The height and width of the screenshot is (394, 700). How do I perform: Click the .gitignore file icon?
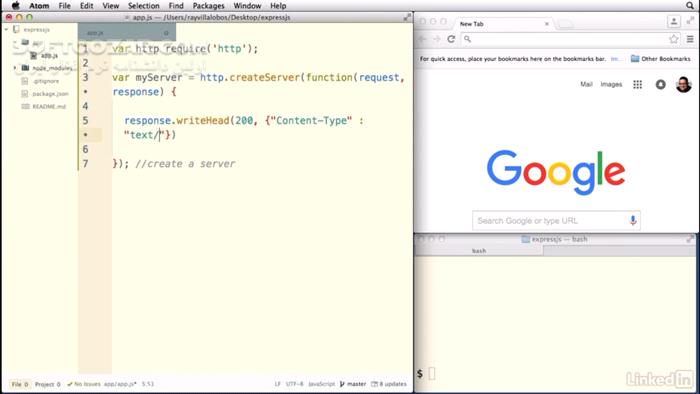(25, 81)
